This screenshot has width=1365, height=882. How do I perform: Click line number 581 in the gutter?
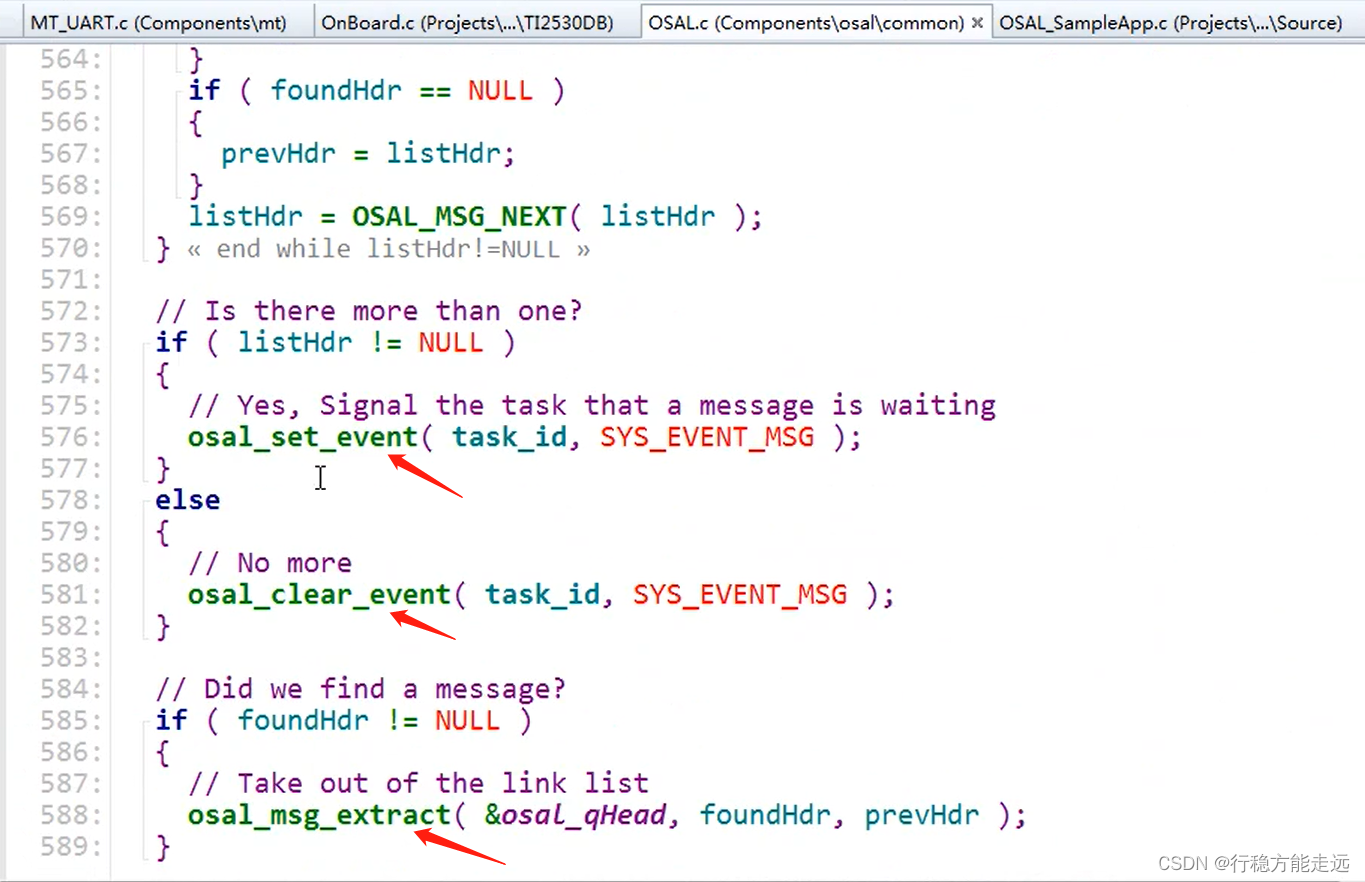pyautogui.click(x=71, y=595)
